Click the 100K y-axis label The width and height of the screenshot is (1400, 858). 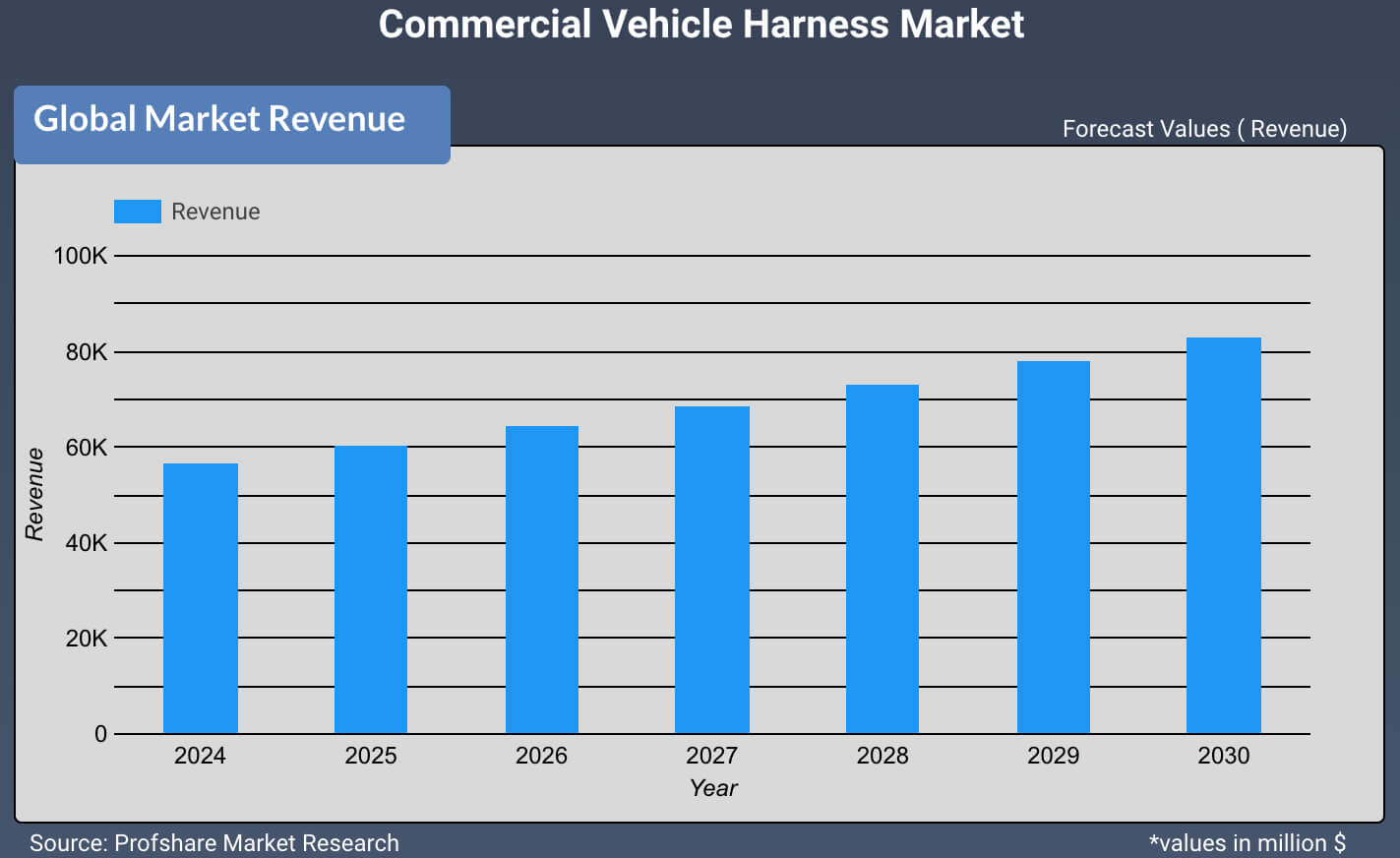[x=80, y=256]
